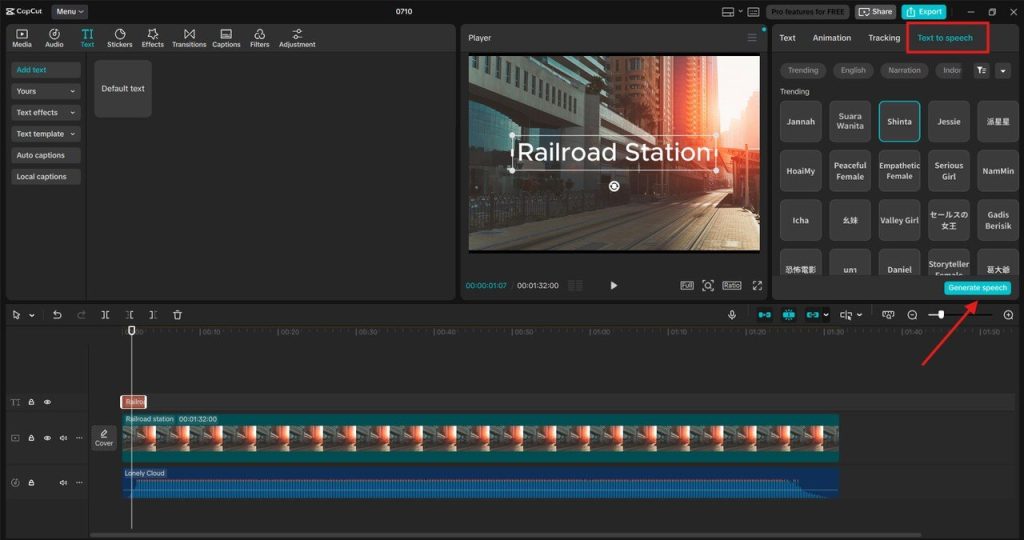
Task: Mute the Lonely Cloud audio track
Action: click(63, 483)
